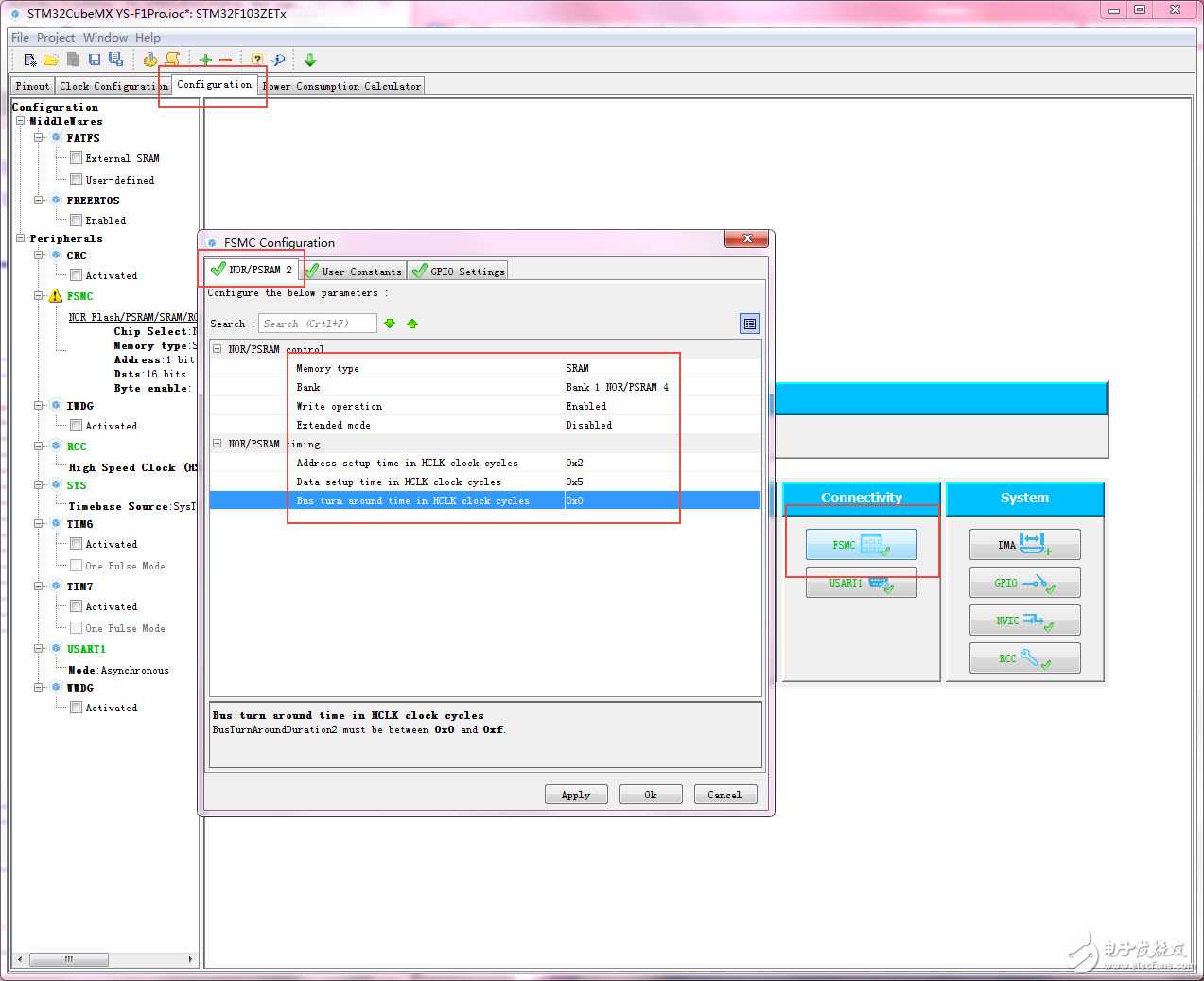Click the TIM6 gear icon in tree
1204x981 pixels.
pyautogui.click(x=56, y=523)
